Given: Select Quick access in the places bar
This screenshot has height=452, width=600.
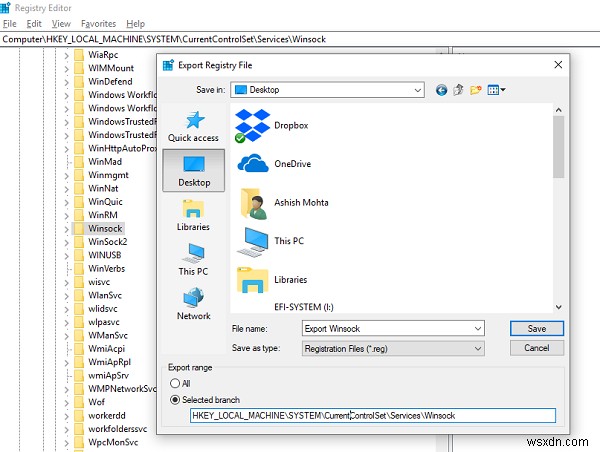Looking at the screenshot, I should [x=194, y=127].
